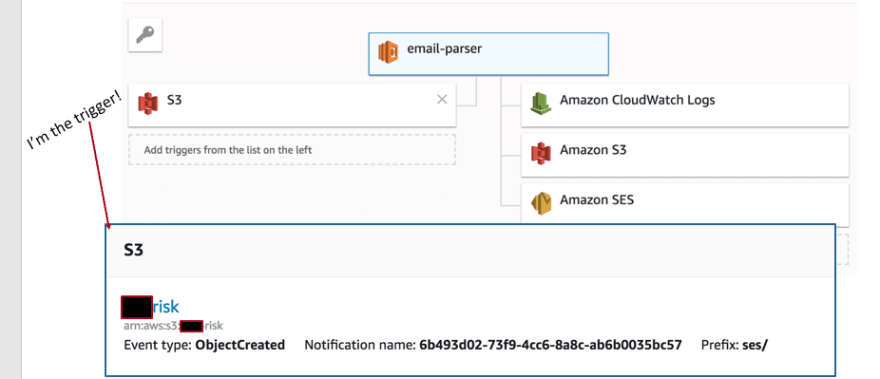
Task: Click the green CloudWatch Logs icon
Action: pos(541,103)
